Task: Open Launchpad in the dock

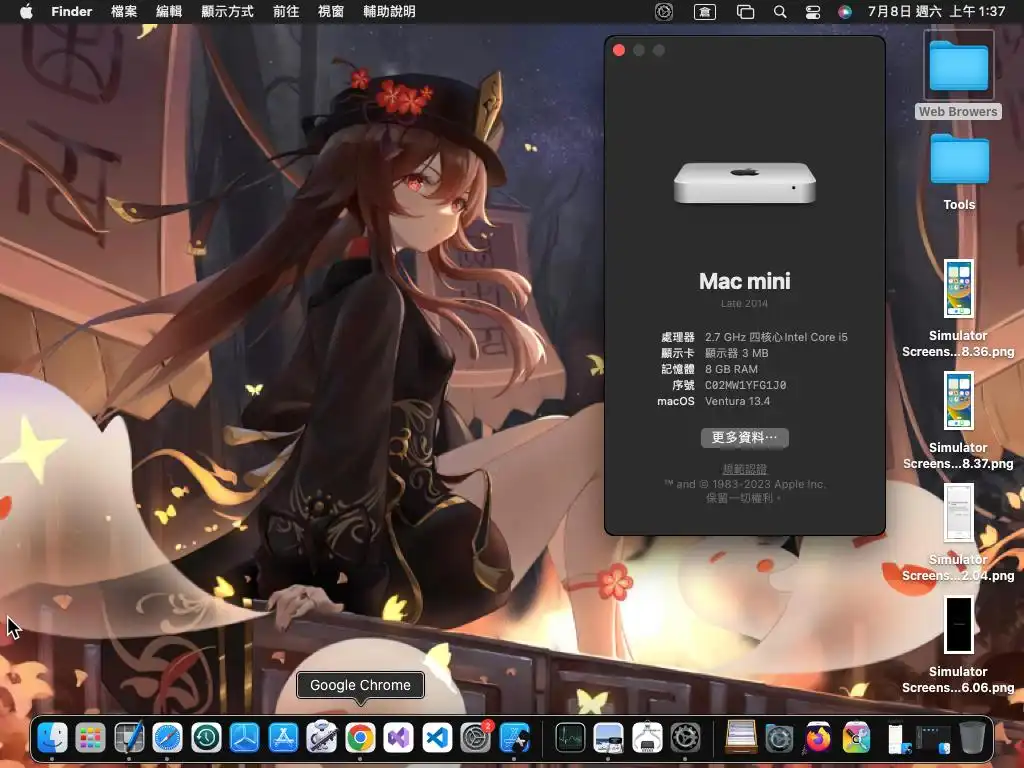Action: pos(90,738)
